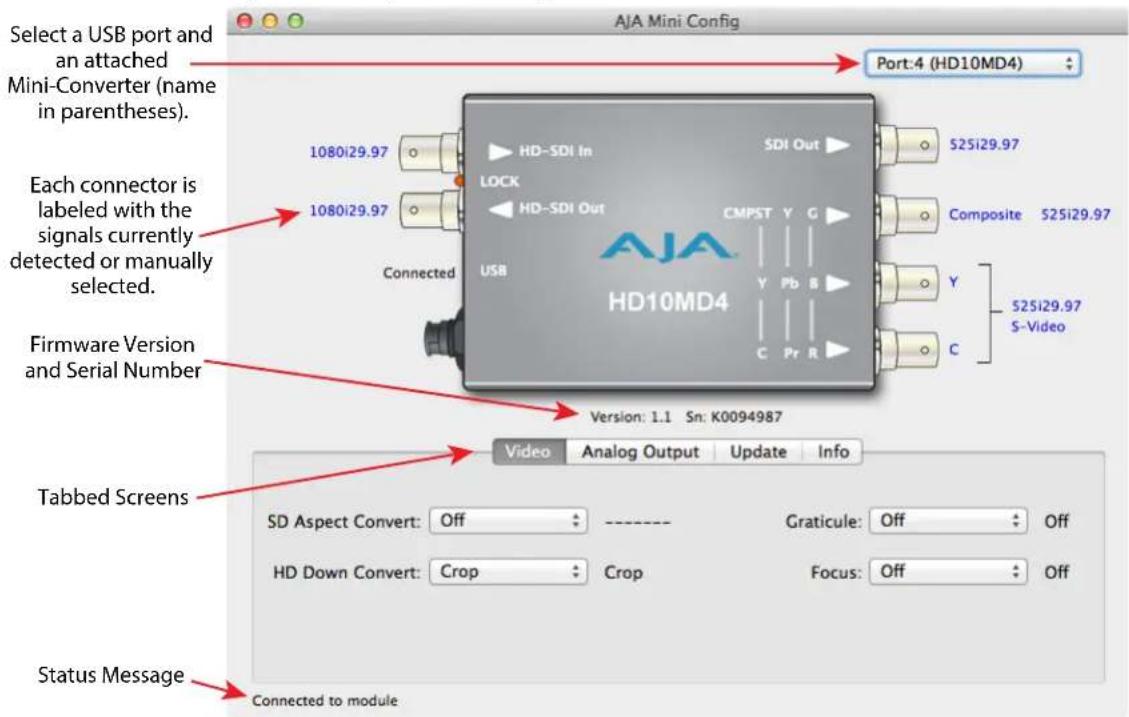
Task: Click the AJA Mini Config window title
Action: [x=677, y=21]
